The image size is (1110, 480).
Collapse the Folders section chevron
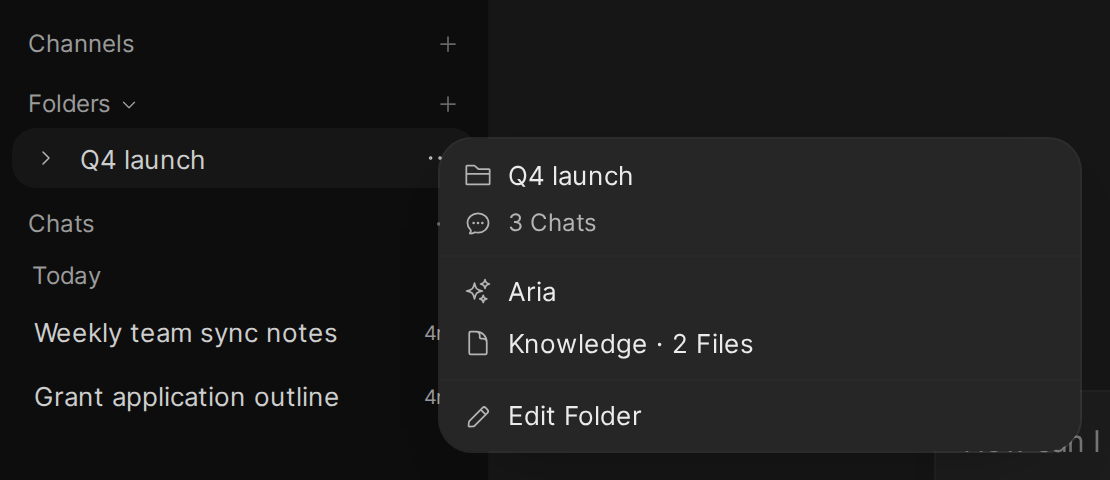pyautogui.click(x=129, y=105)
